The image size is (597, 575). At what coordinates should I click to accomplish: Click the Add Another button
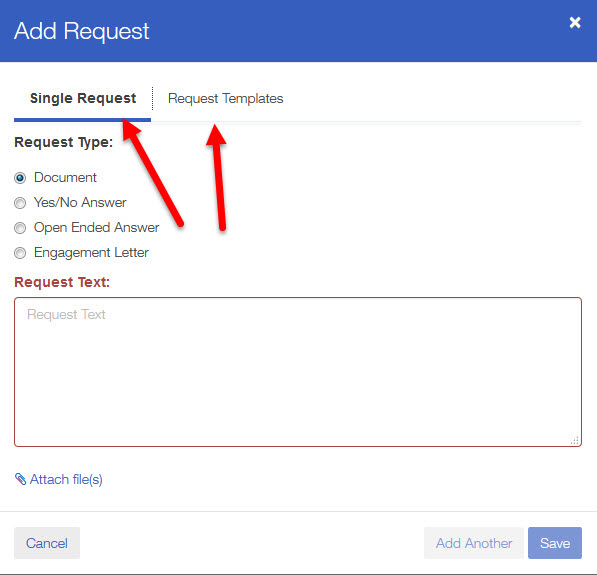click(x=474, y=543)
